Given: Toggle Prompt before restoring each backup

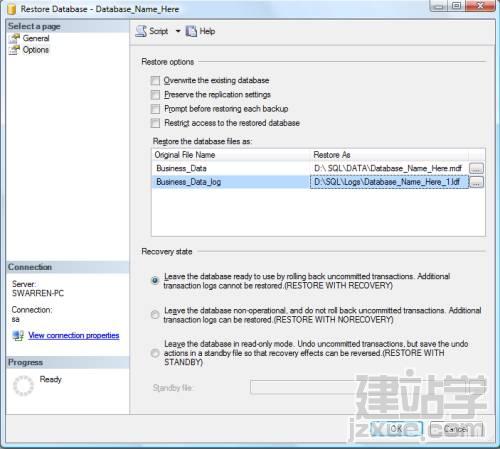Looking at the screenshot, I should click(155, 109).
